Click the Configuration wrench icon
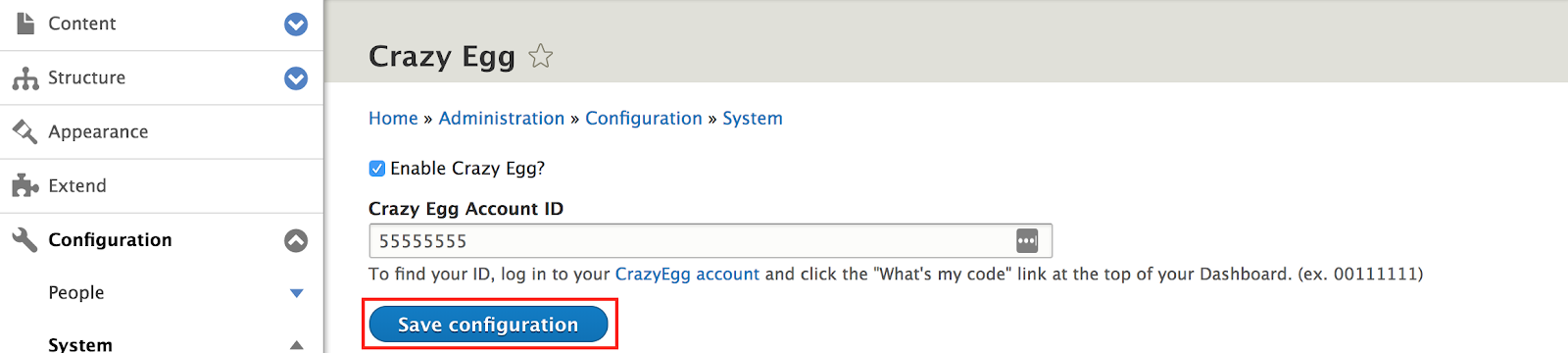This screenshot has width=1568, height=353. pyautogui.click(x=24, y=239)
